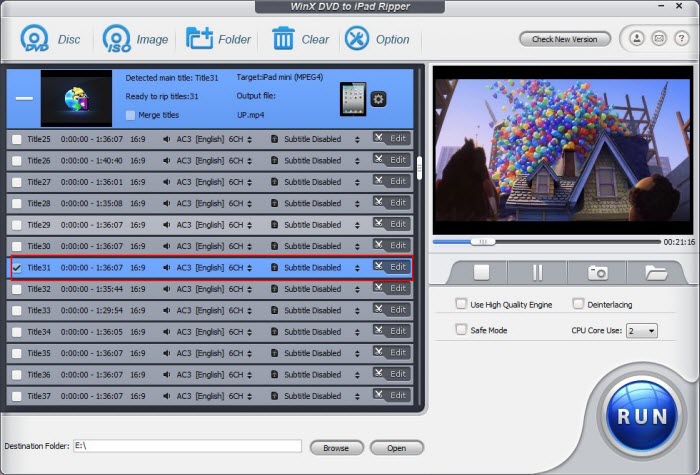Enable Safe Mode

(x=461, y=329)
